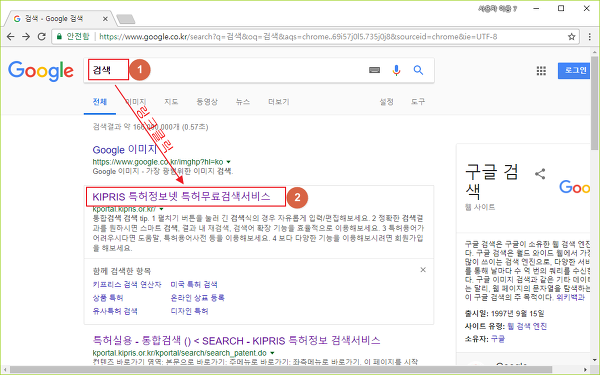Bookmark this page using the star icon

[571, 37]
